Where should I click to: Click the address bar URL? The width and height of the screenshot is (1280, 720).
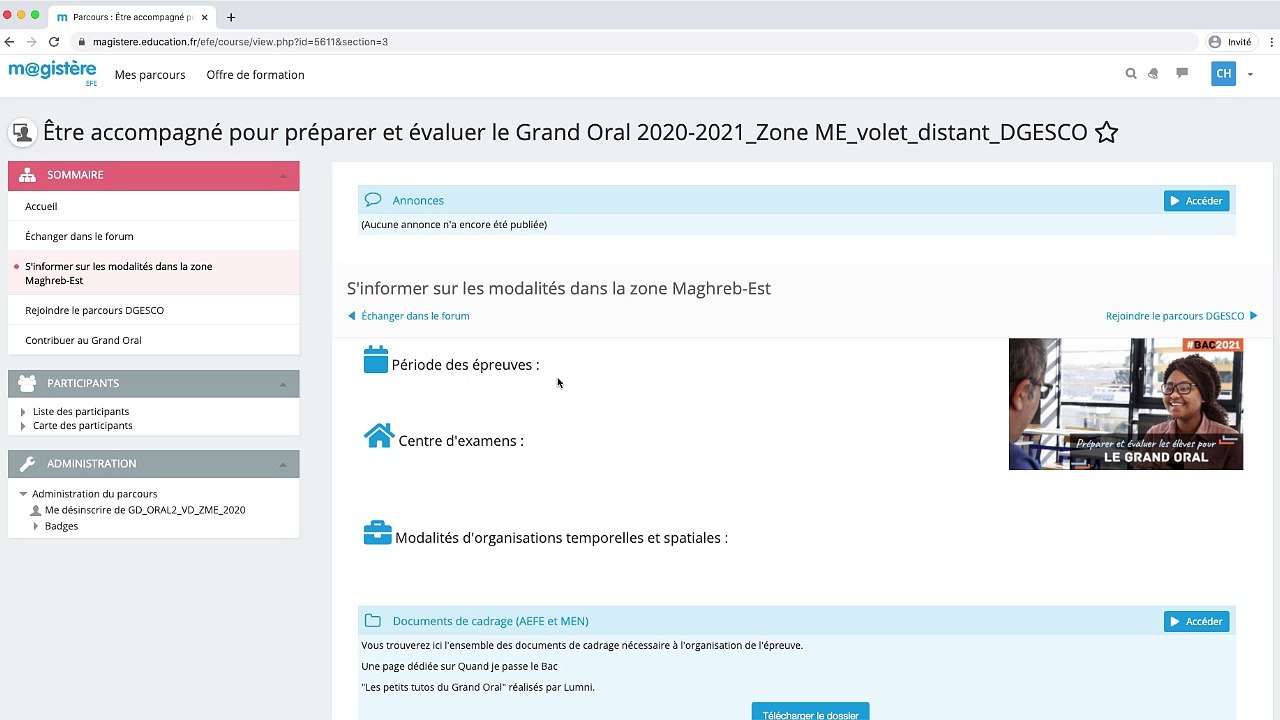click(x=240, y=42)
